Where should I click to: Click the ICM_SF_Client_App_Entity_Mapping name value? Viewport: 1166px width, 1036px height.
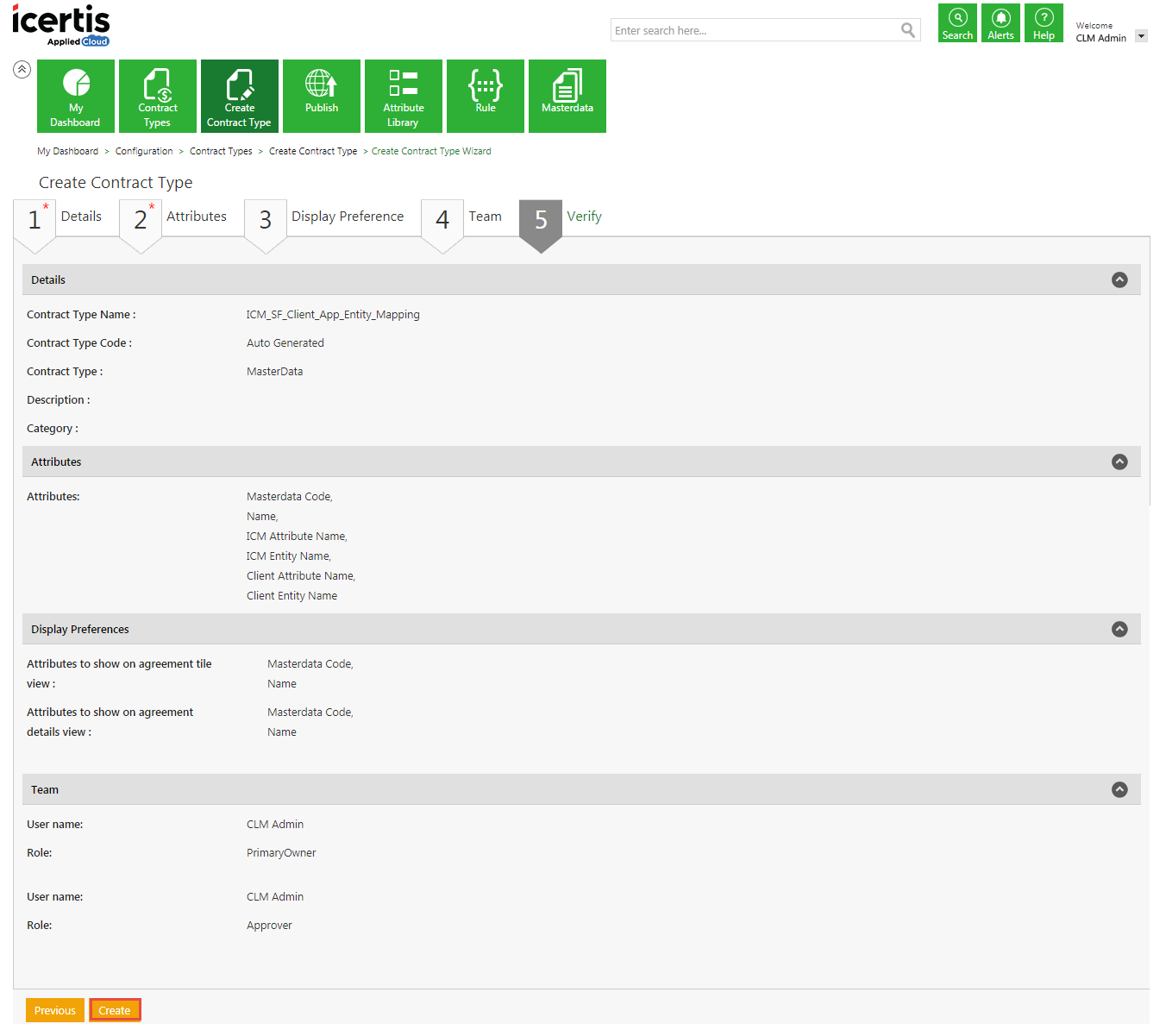pos(333,315)
